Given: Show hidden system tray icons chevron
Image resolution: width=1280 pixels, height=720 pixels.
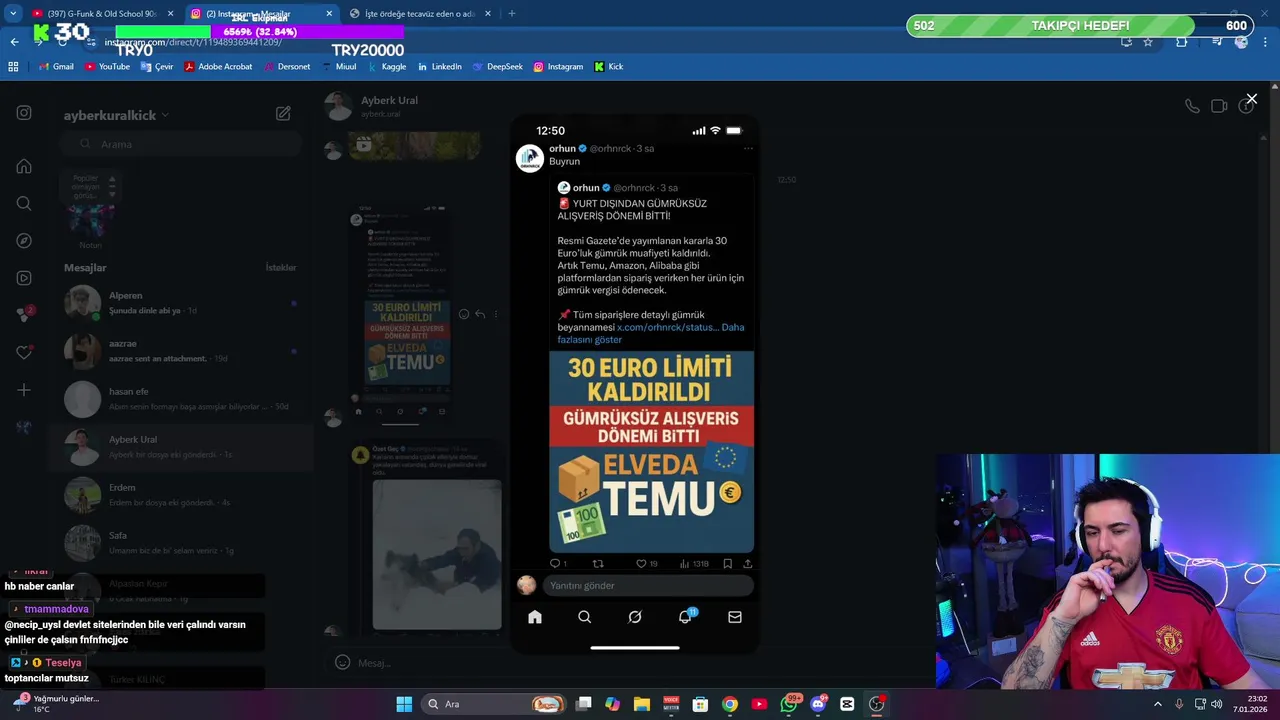Looking at the screenshot, I should click(x=1158, y=704).
